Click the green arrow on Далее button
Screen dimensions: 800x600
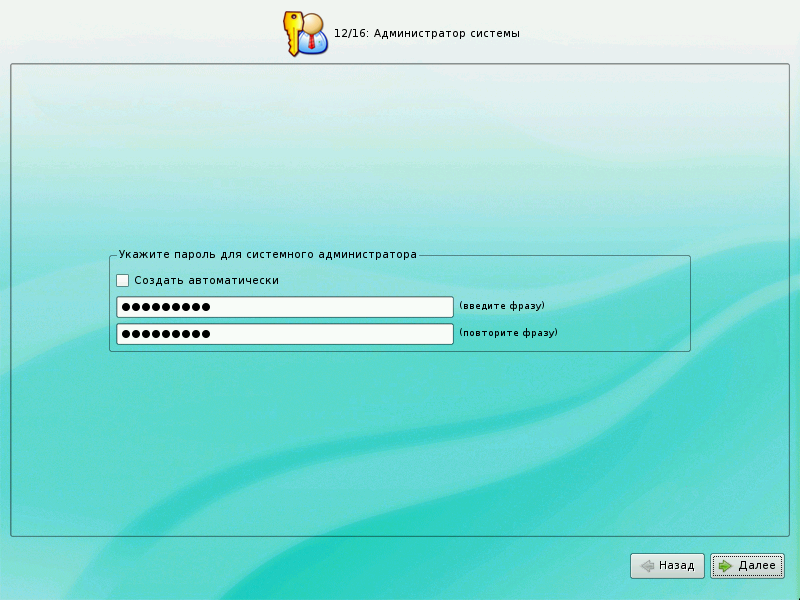(725, 566)
